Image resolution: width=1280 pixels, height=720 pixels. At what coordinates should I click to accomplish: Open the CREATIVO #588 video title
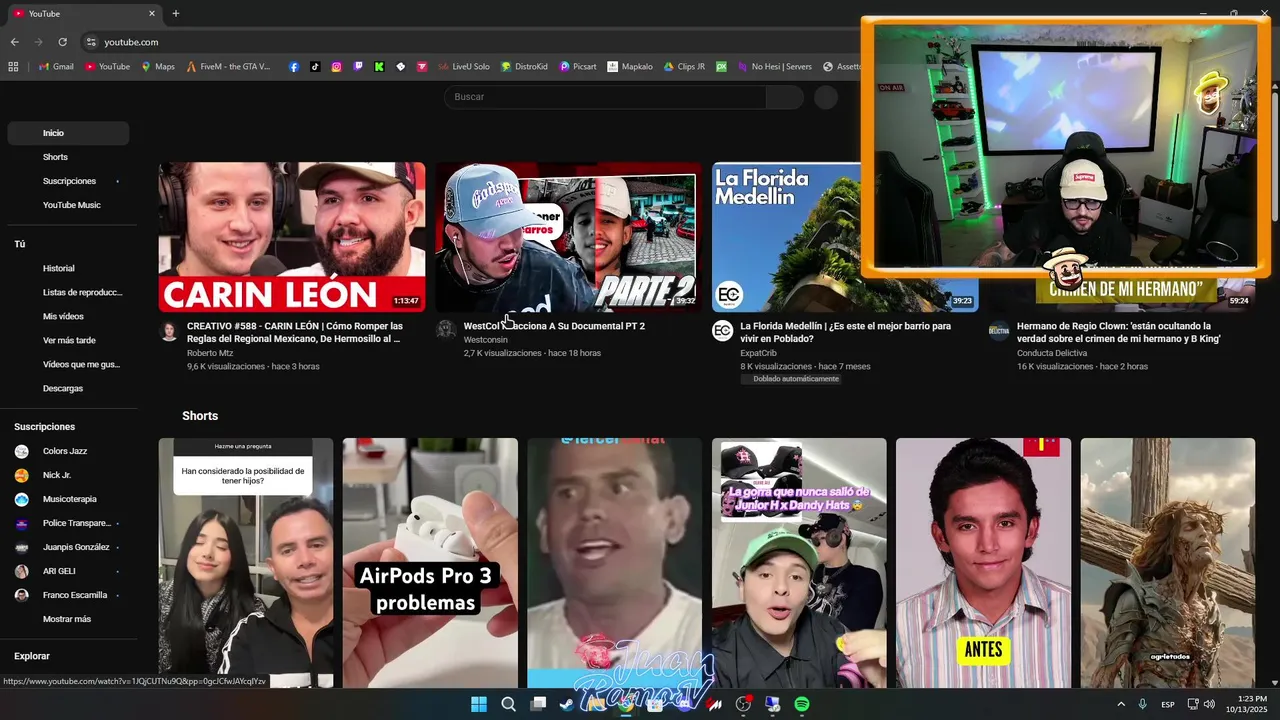(295, 332)
